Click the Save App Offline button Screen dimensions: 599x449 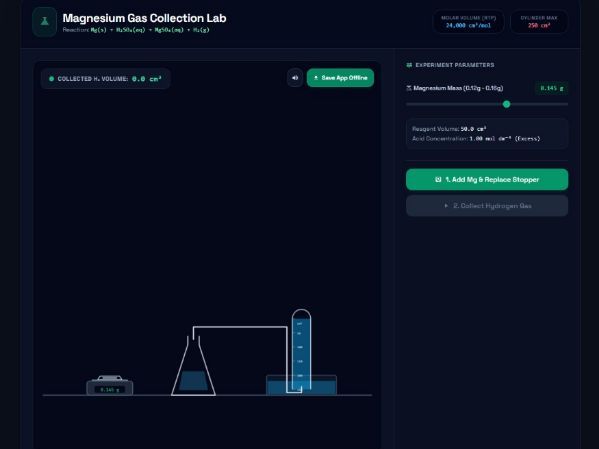(x=340, y=78)
